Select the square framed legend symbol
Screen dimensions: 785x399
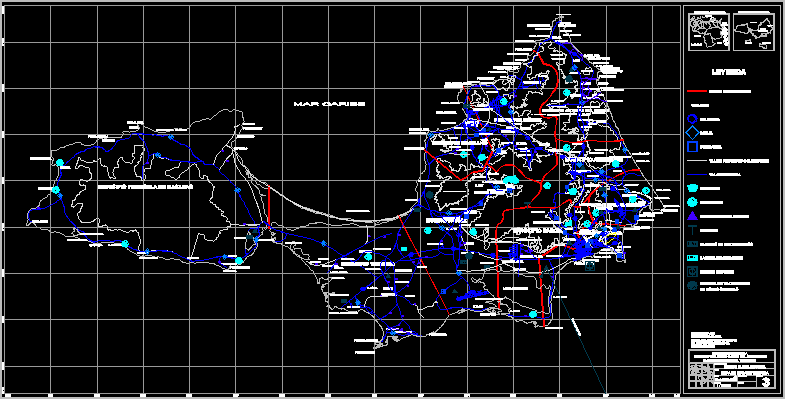point(692,272)
